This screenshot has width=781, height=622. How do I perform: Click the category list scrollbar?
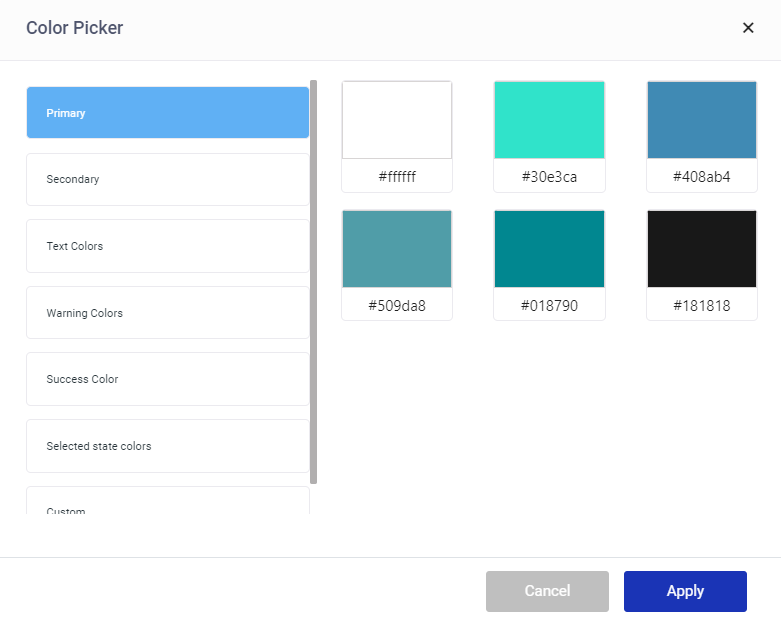(x=314, y=280)
